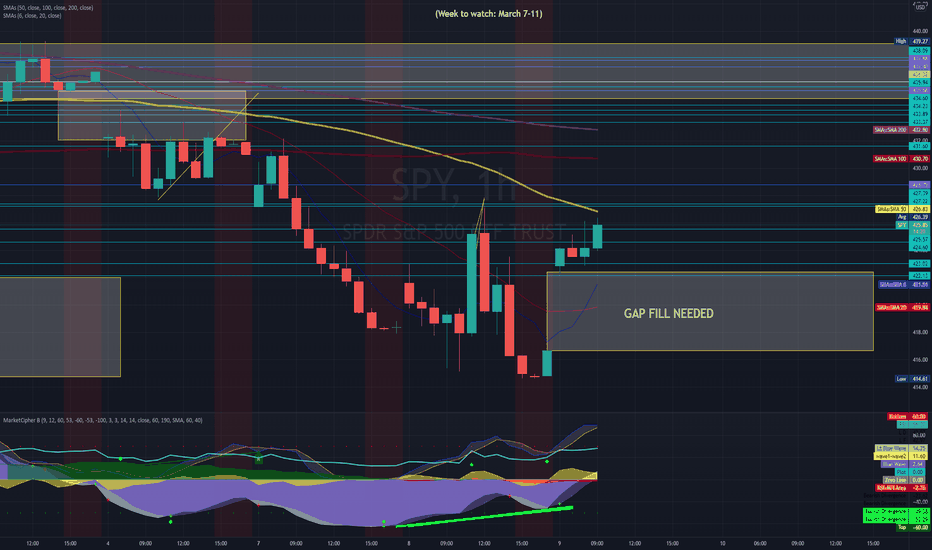
Task: Click the Lt Blue Wave value label
Action: 900,448
